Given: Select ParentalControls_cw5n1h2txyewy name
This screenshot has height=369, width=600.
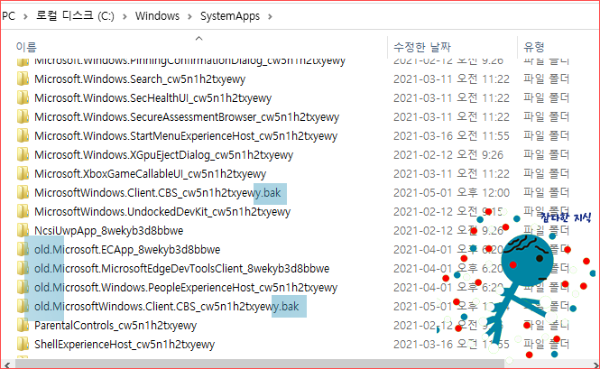Looking at the screenshot, I should click(x=115, y=325).
